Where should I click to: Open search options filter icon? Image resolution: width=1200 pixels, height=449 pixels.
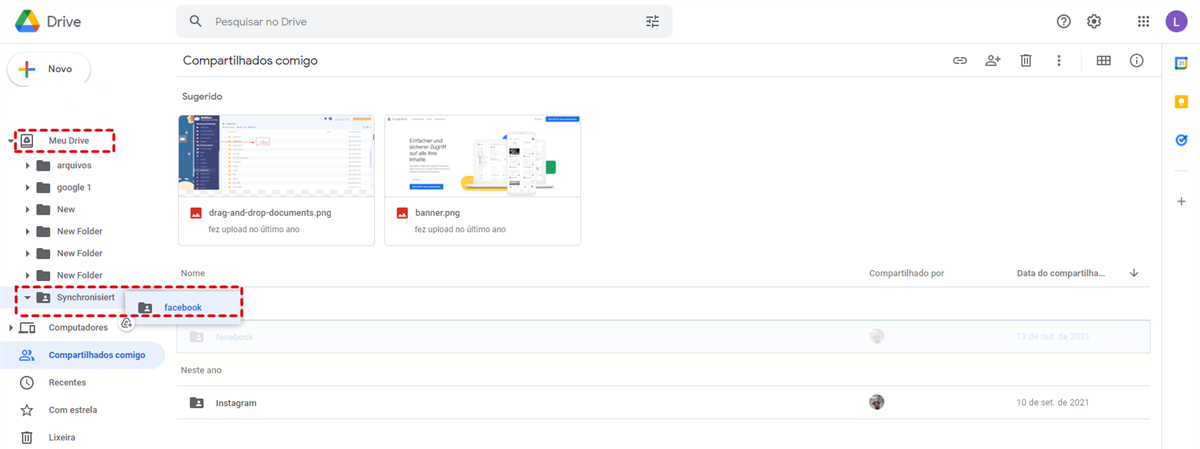[x=653, y=21]
